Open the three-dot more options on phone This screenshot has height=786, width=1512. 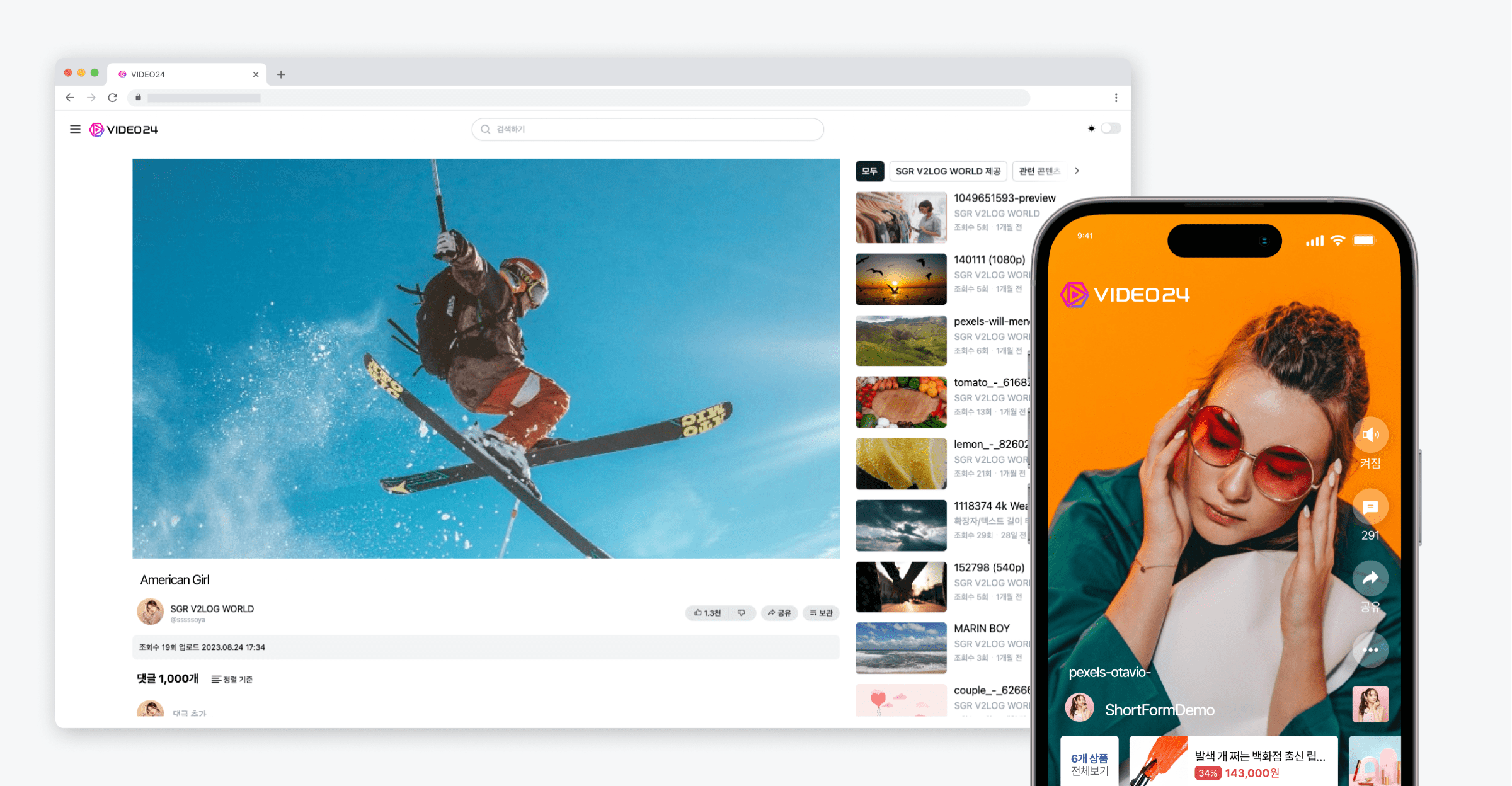click(1370, 650)
